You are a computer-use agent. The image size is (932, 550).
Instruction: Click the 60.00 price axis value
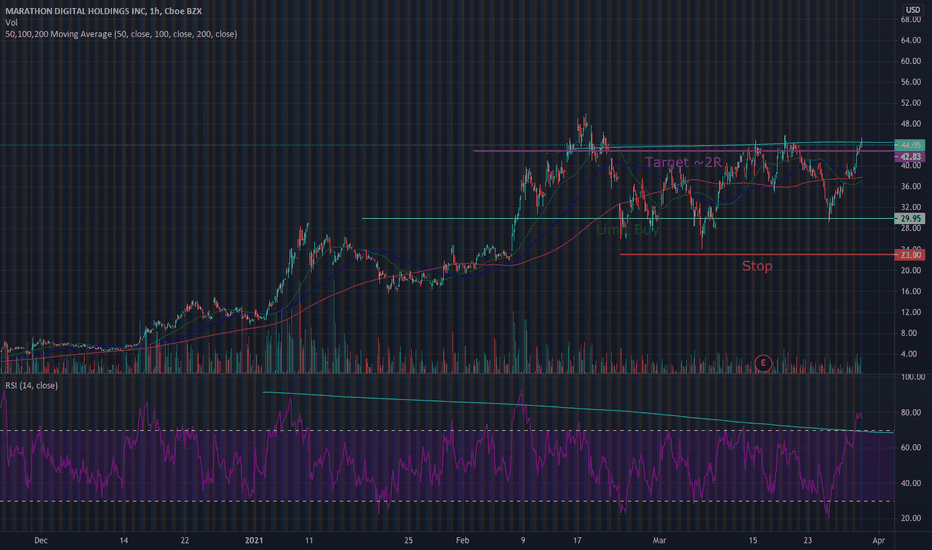pyautogui.click(x=911, y=61)
